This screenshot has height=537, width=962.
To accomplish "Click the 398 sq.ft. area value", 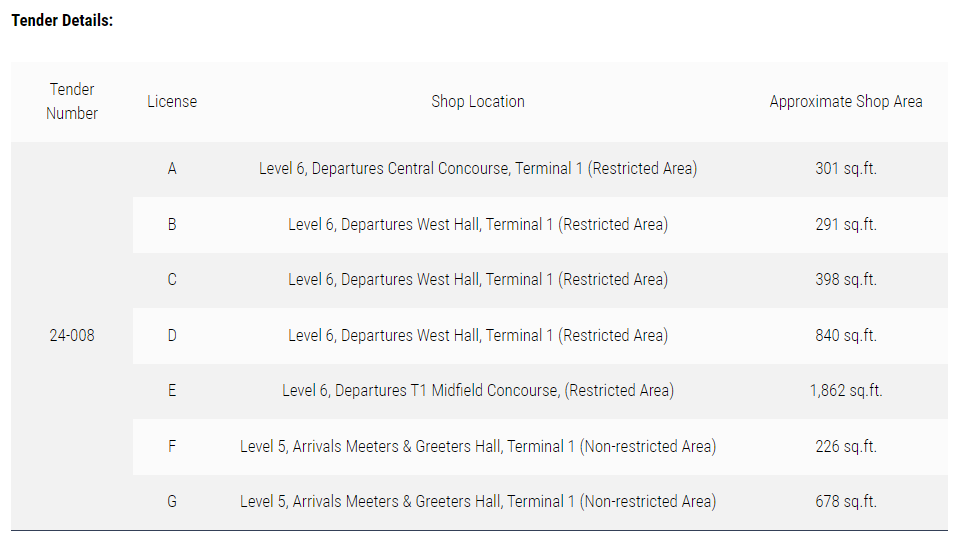I will (x=846, y=280).
